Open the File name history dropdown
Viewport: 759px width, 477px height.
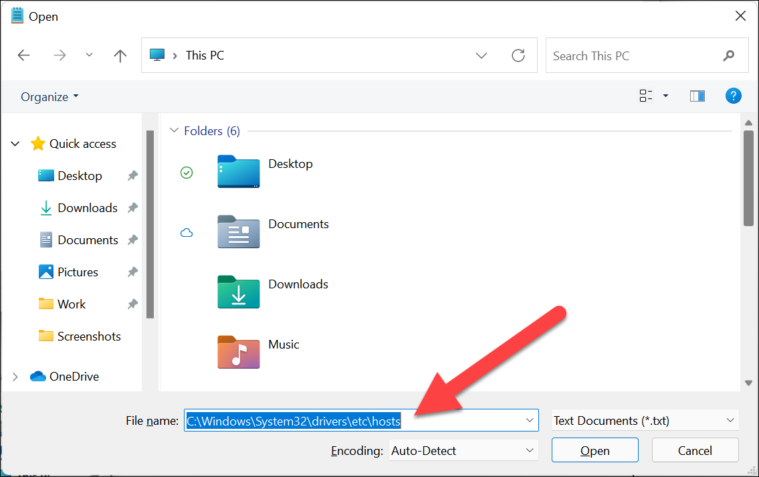click(530, 420)
